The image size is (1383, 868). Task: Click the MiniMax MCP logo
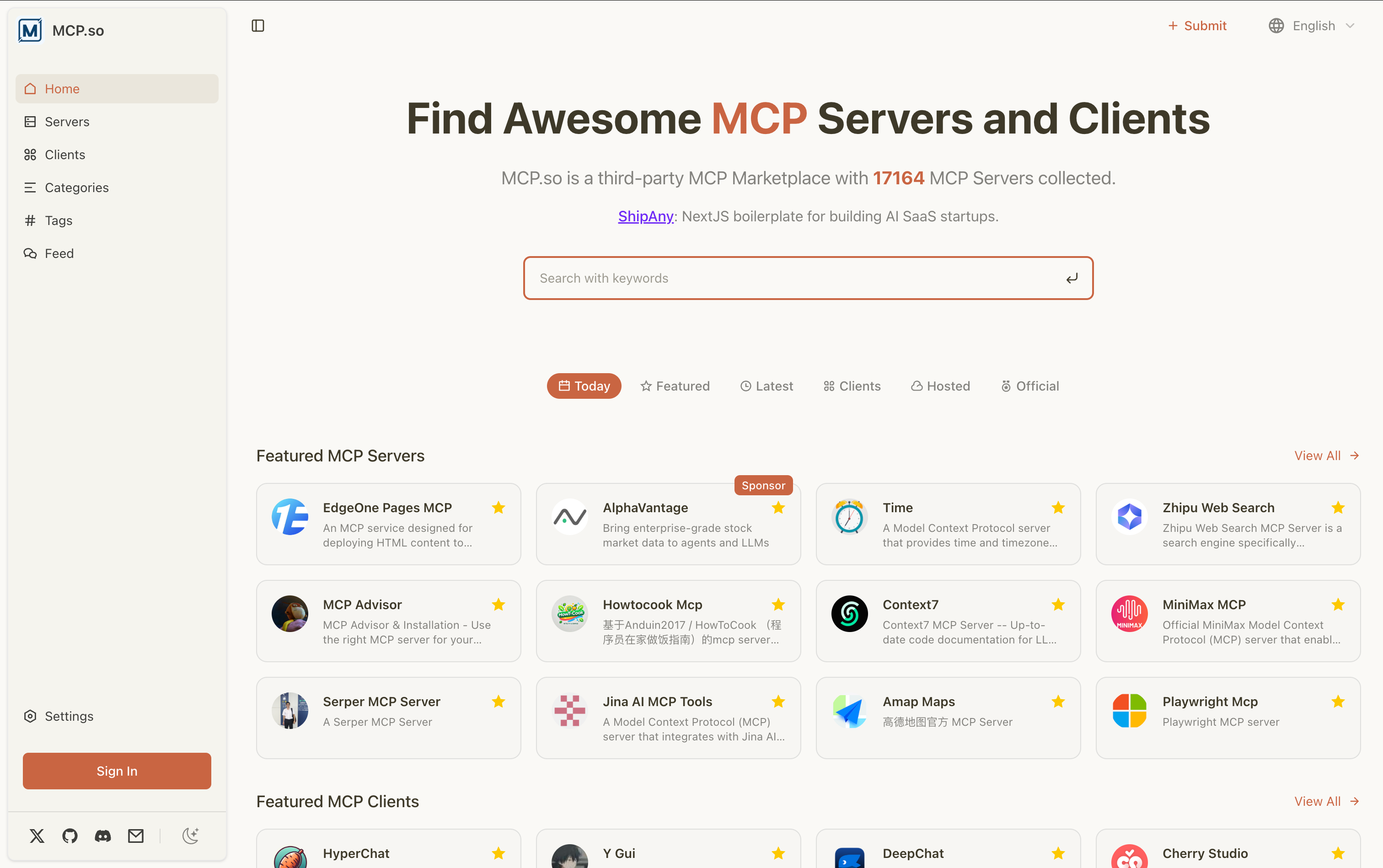coord(1129,614)
